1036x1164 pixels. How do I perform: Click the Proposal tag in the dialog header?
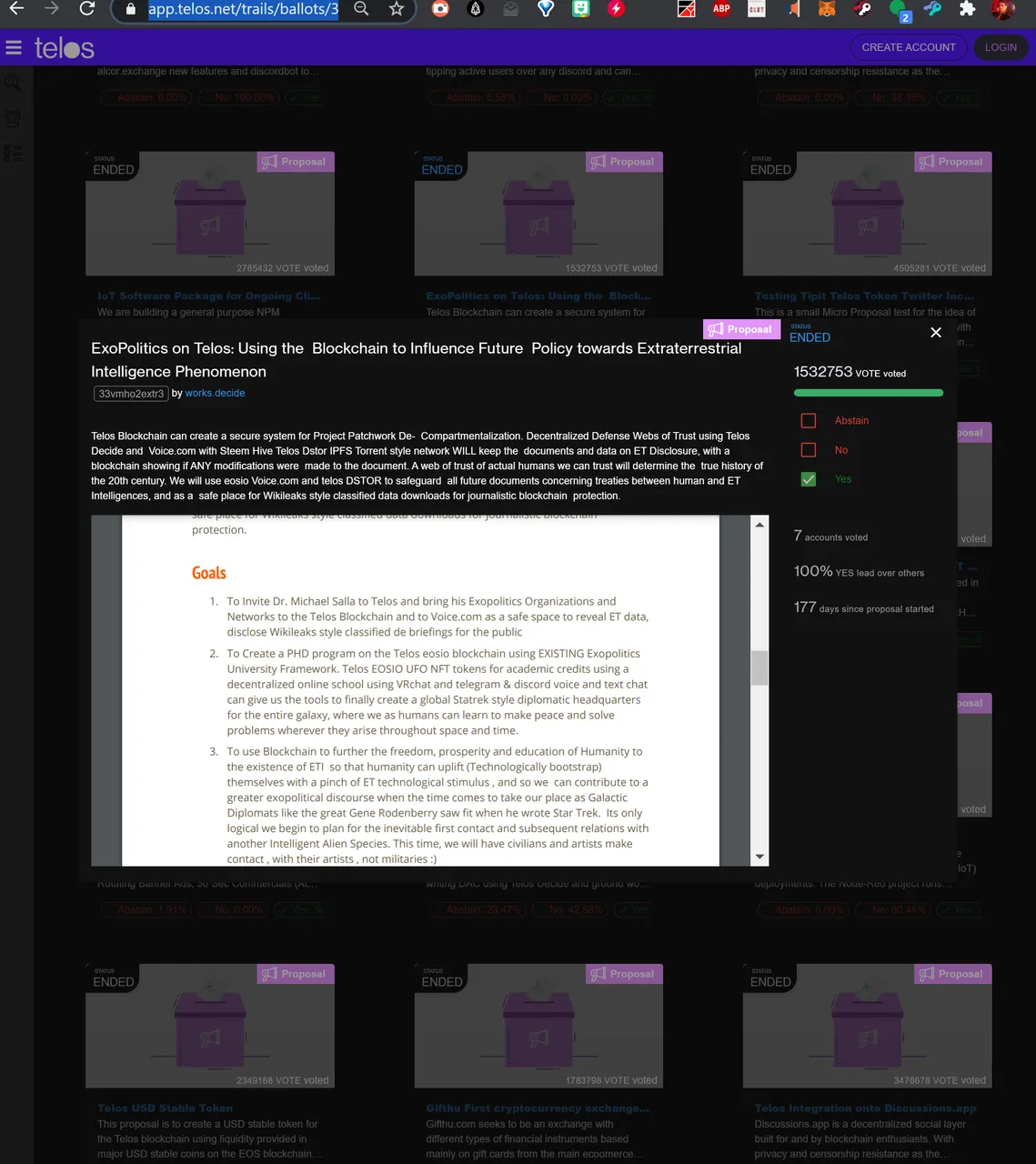(x=741, y=329)
